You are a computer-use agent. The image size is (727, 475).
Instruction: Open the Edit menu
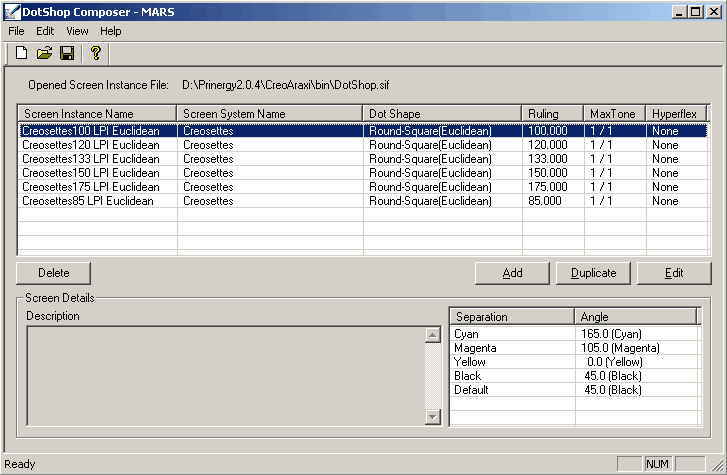[x=45, y=31]
